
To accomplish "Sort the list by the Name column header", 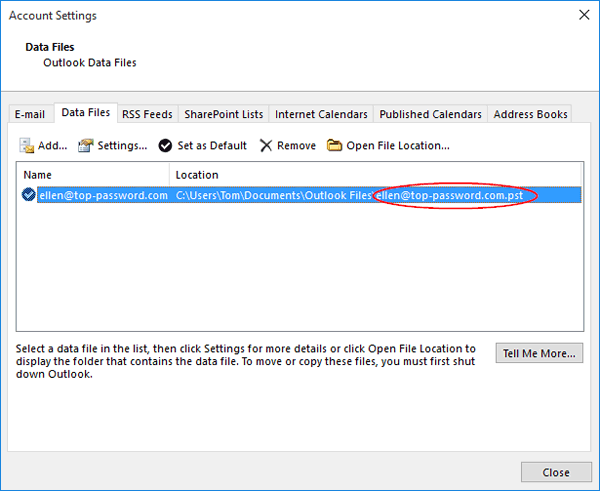I will coord(93,175).
